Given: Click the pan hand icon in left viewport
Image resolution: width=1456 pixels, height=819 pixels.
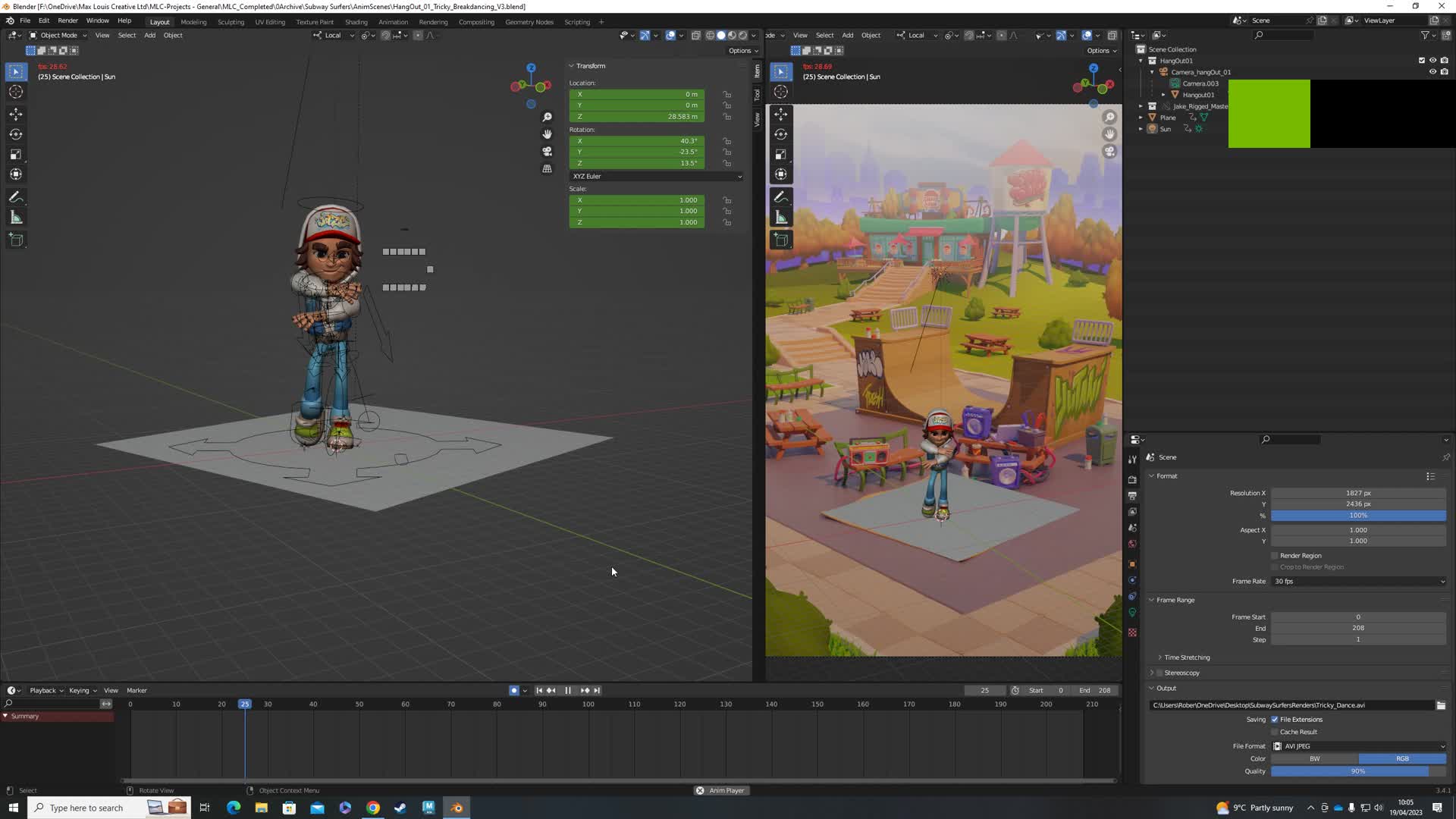Looking at the screenshot, I should 547,134.
